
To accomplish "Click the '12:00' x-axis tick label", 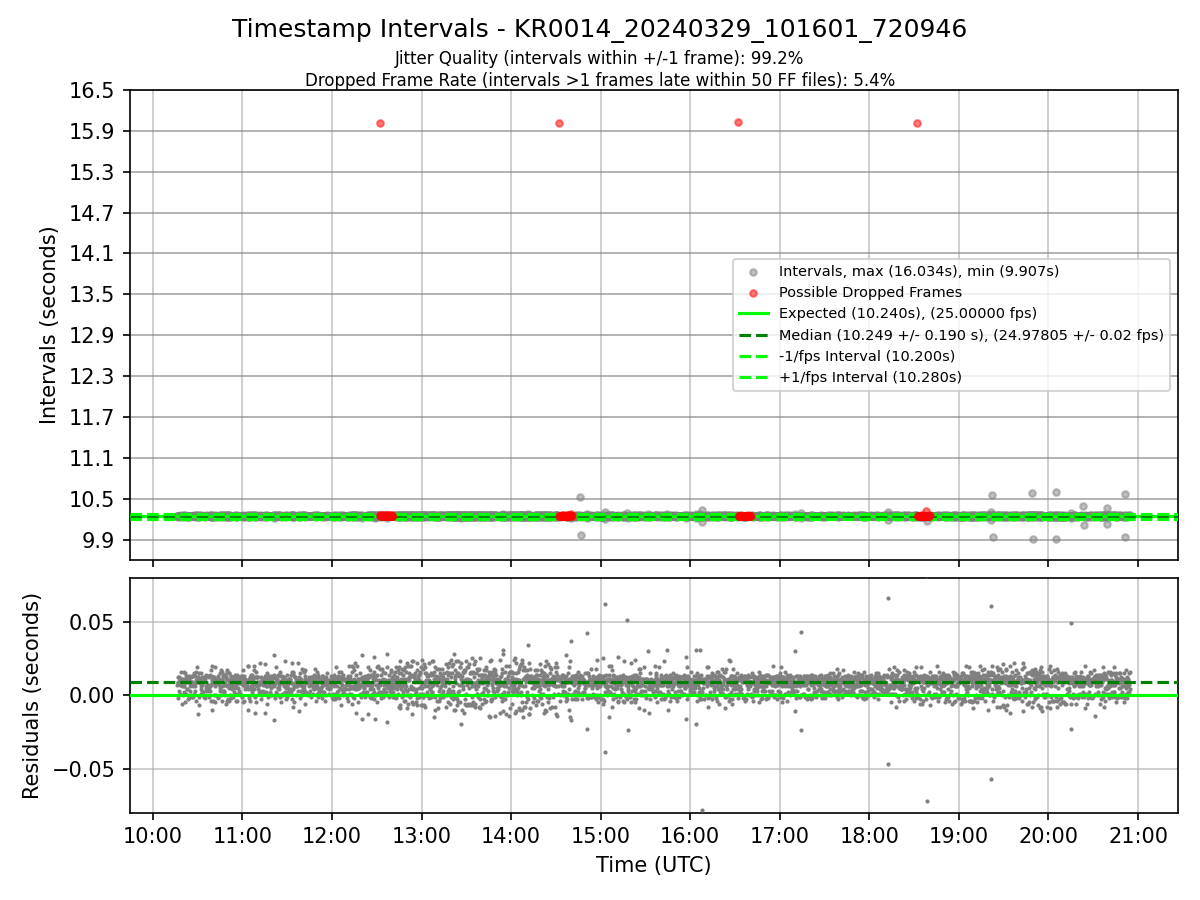I will tap(331, 835).
